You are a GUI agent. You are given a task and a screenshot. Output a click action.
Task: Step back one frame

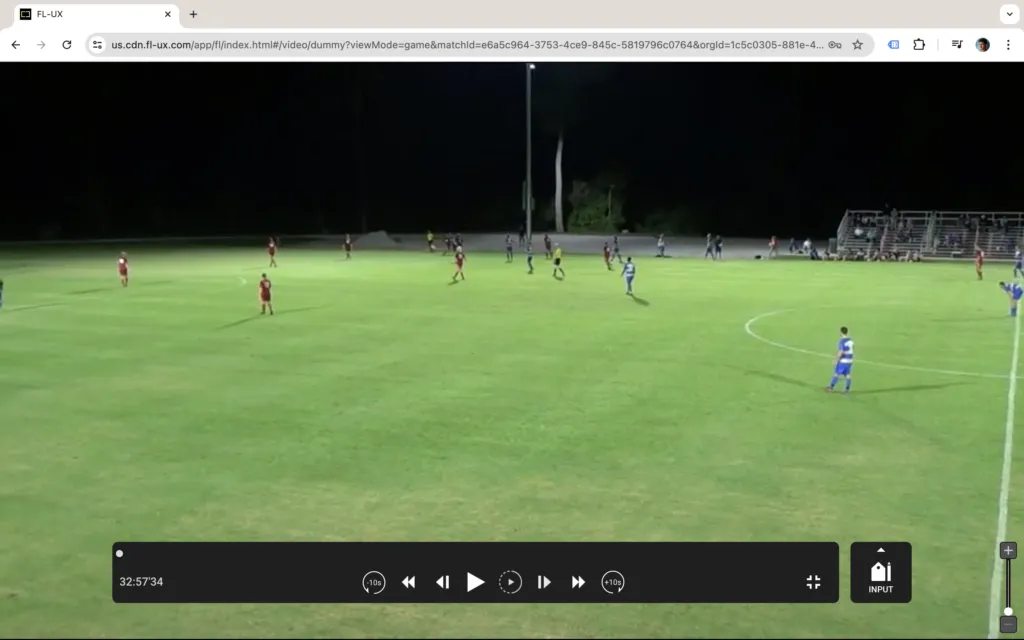(x=443, y=582)
